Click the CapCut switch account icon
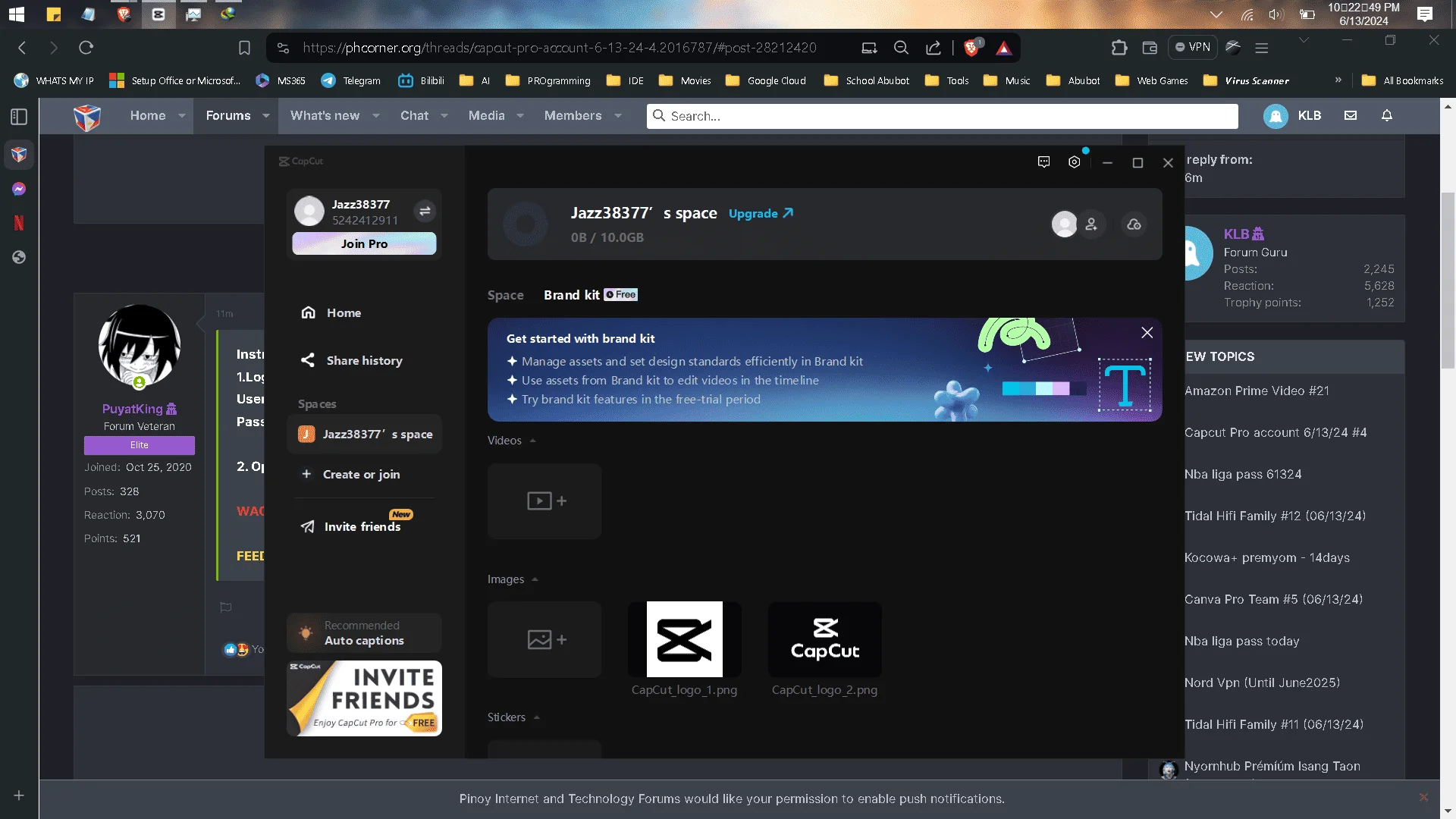This screenshot has width=1456, height=819. [x=425, y=212]
